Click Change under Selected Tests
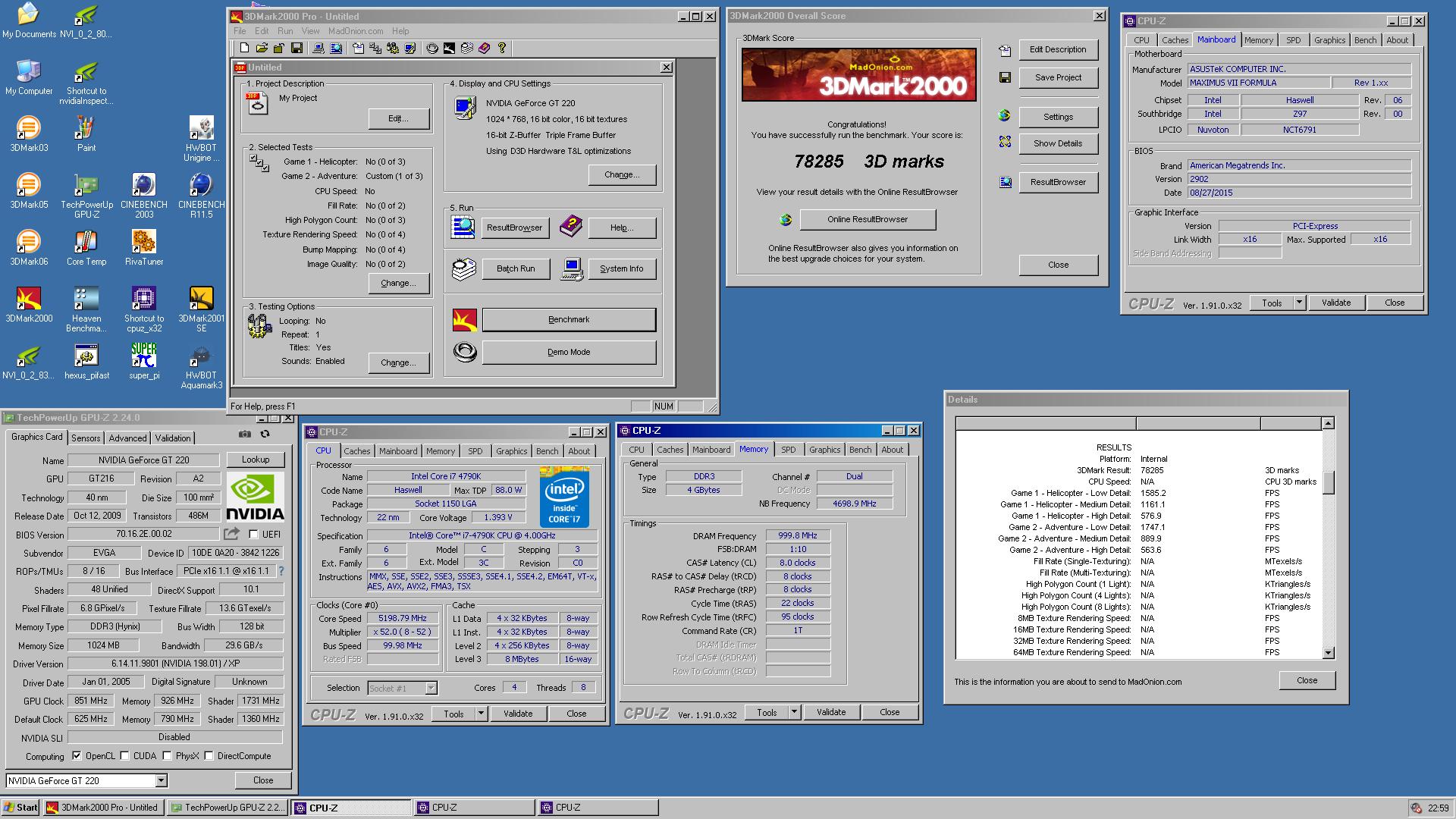Screen dimensions: 1456x819 coord(398,283)
